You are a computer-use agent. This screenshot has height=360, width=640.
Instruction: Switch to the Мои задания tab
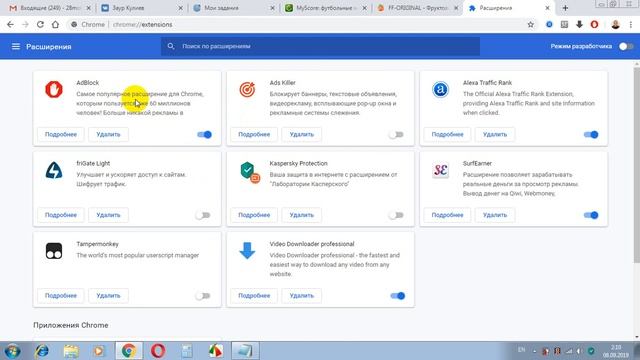[x=233, y=8]
